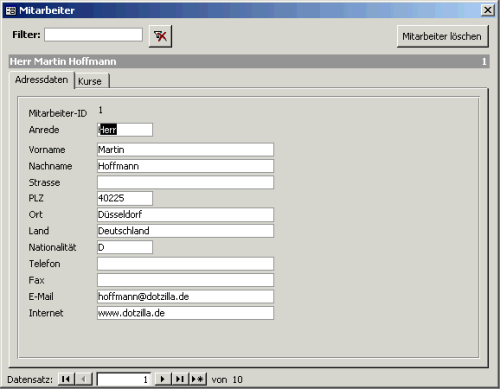
Task: Go to first record navigation button
Action: pos(66,379)
